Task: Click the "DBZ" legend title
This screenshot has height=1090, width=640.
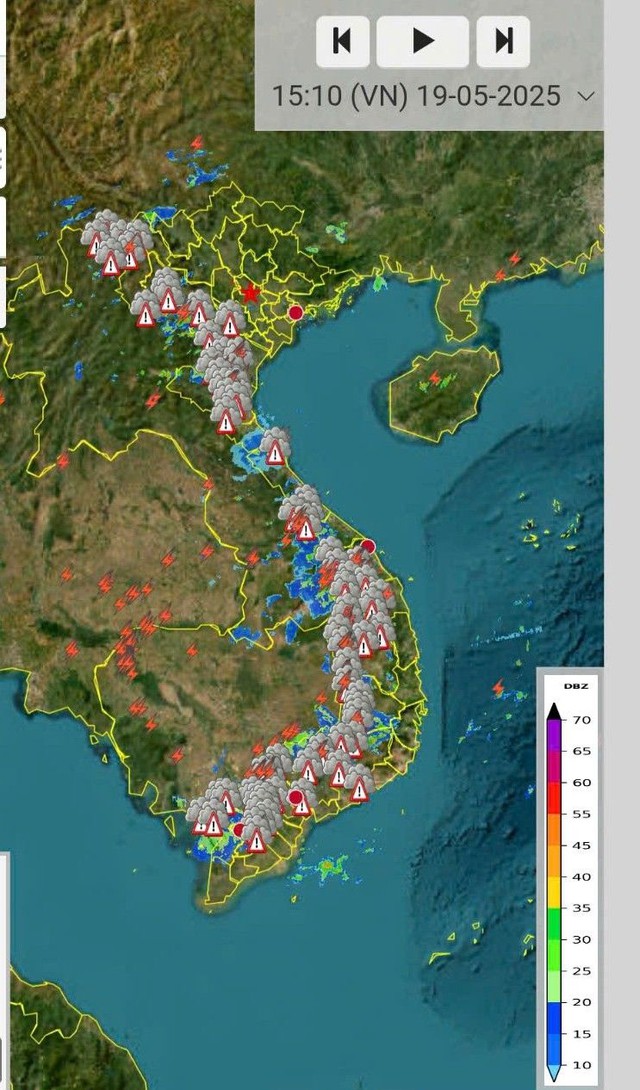Action: 576,686
